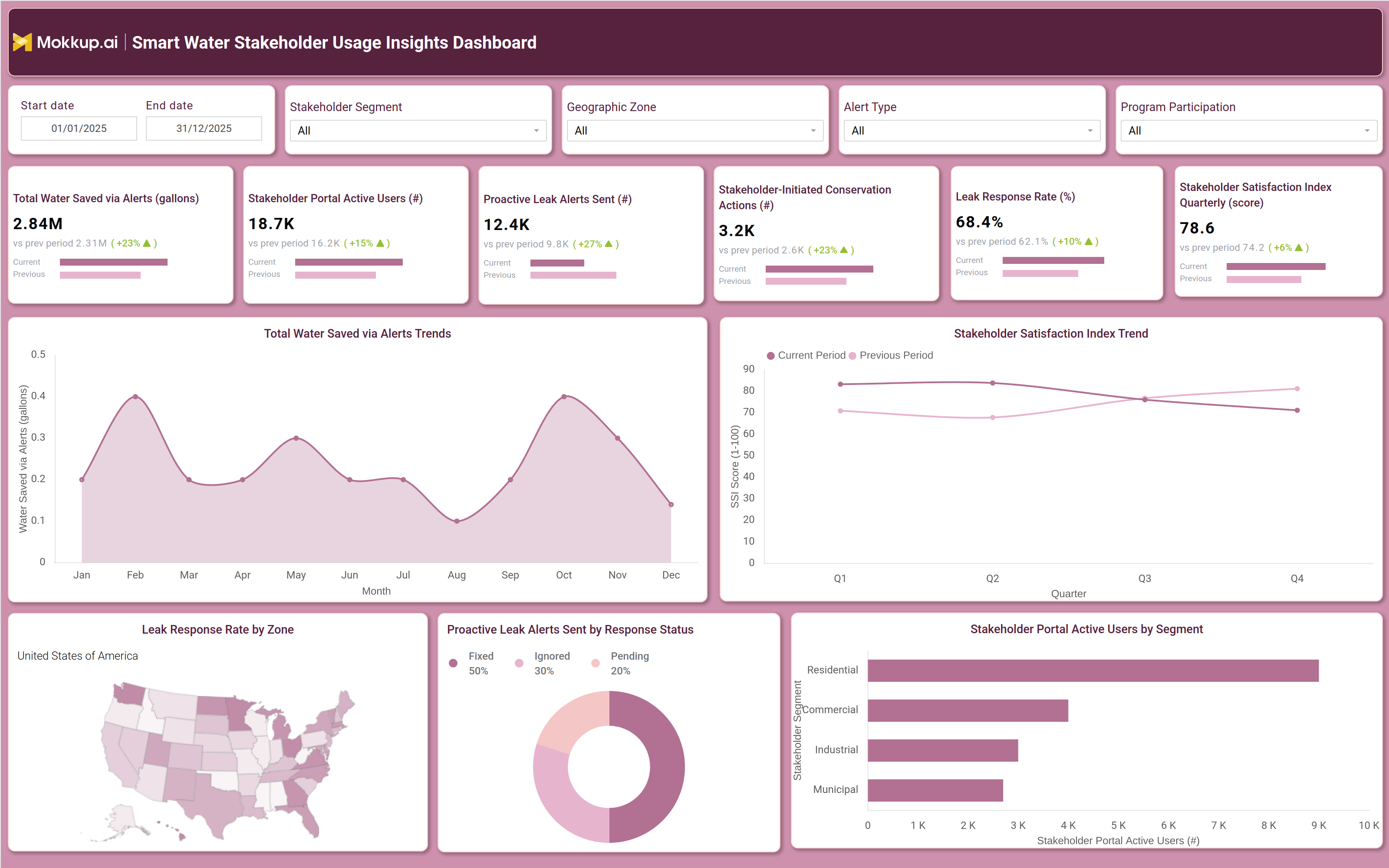1389x868 pixels.
Task: Click the '3.2K' conservation actions value
Action: click(x=737, y=231)
